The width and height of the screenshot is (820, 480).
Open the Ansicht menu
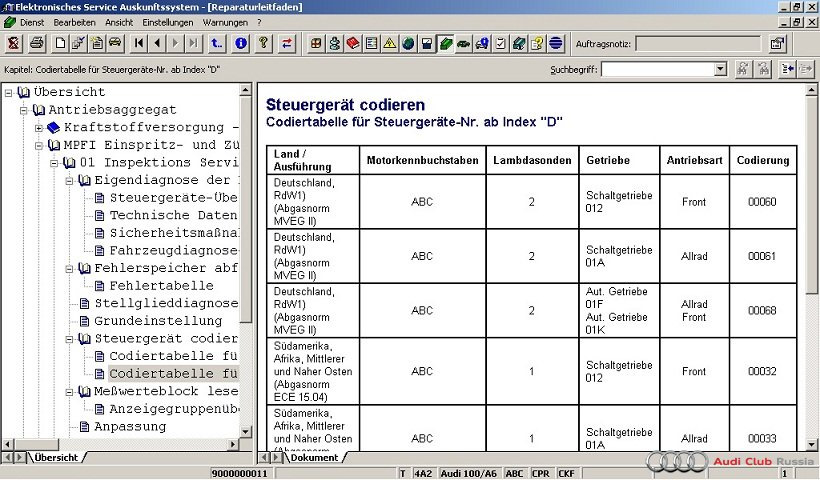tap(119, 22)
